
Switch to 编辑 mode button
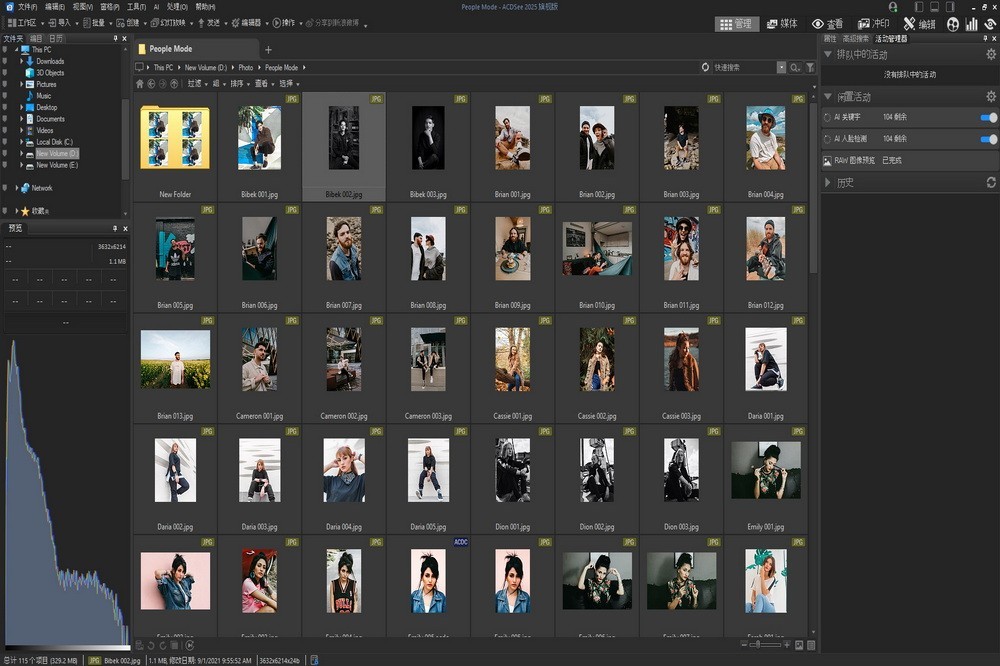point(919,24)
